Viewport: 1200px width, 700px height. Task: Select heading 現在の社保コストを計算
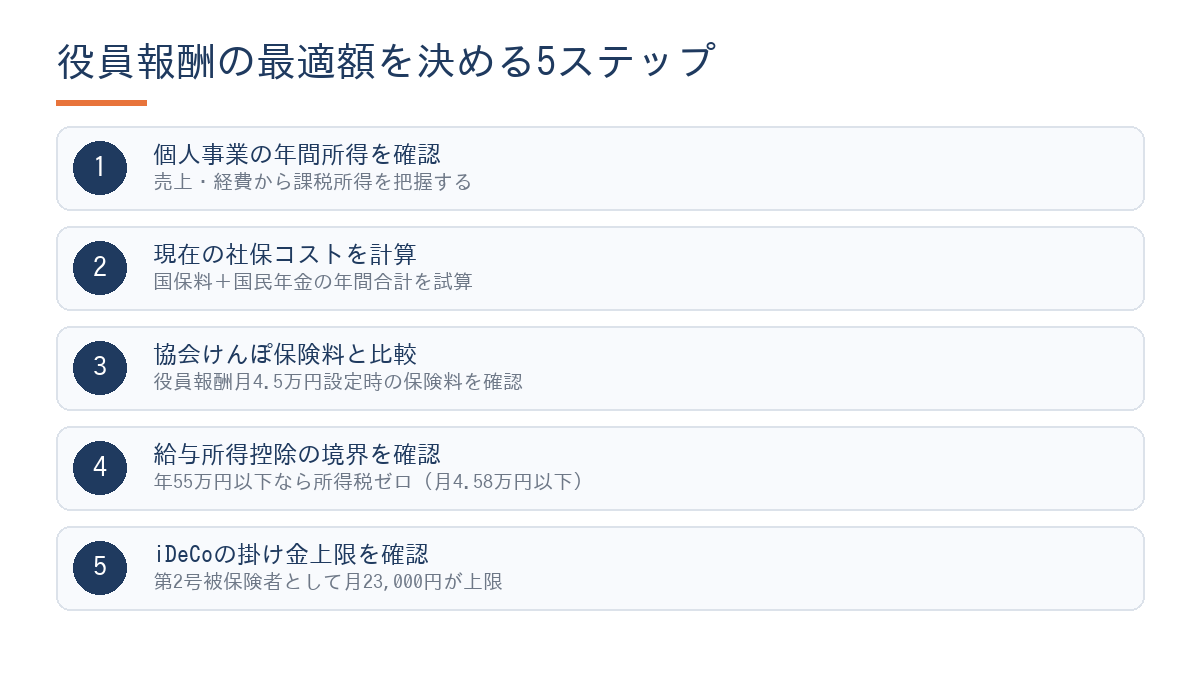[x=285, y=255]
